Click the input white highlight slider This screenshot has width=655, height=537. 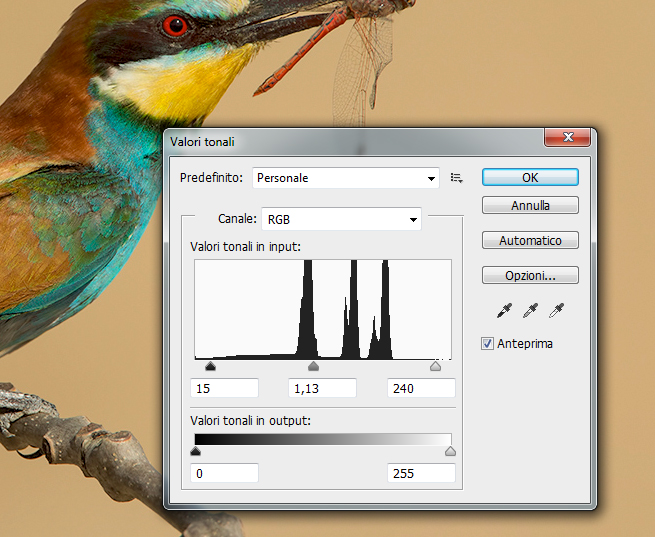pyautogui.click(x=435, y=367)
